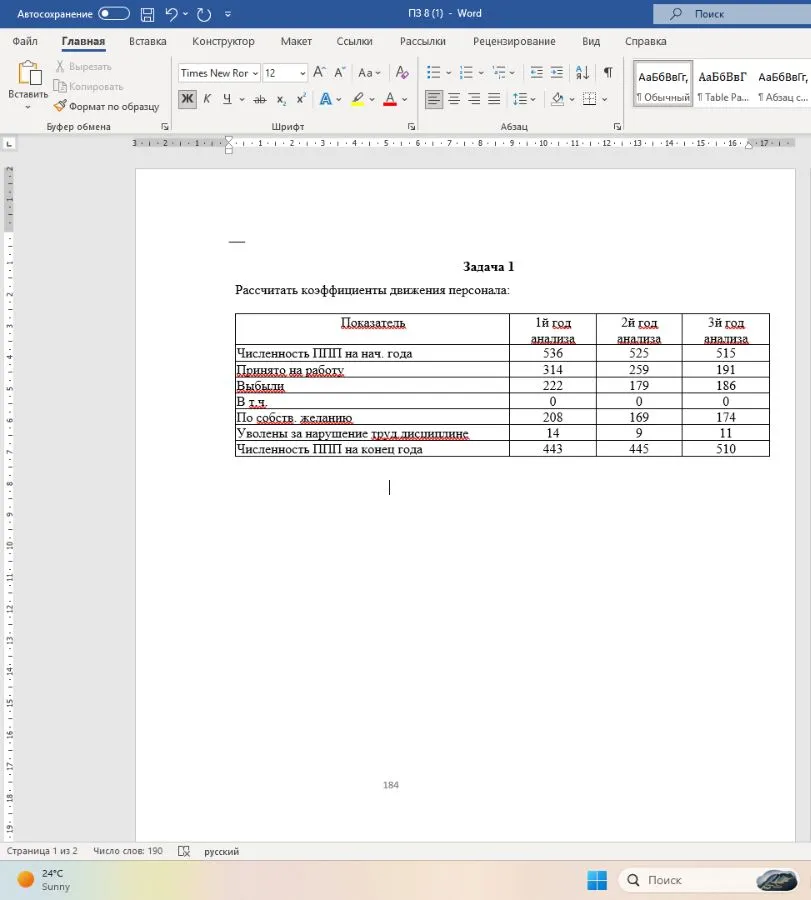Open the Рецензирование tab
The height and width of the screenshot is (900, 811).
click(514, 41)
